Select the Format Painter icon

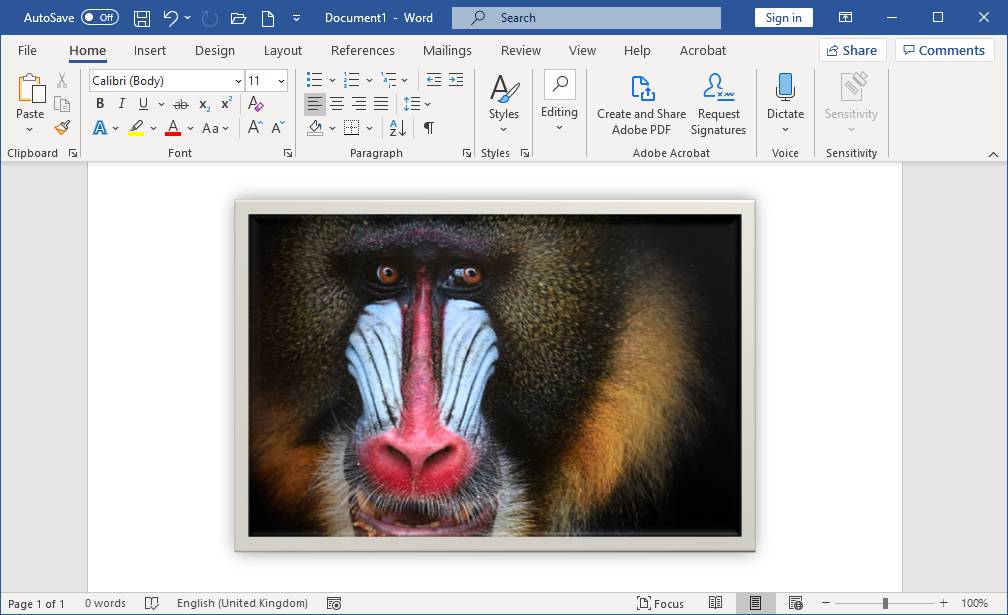[x=60, y=128]
